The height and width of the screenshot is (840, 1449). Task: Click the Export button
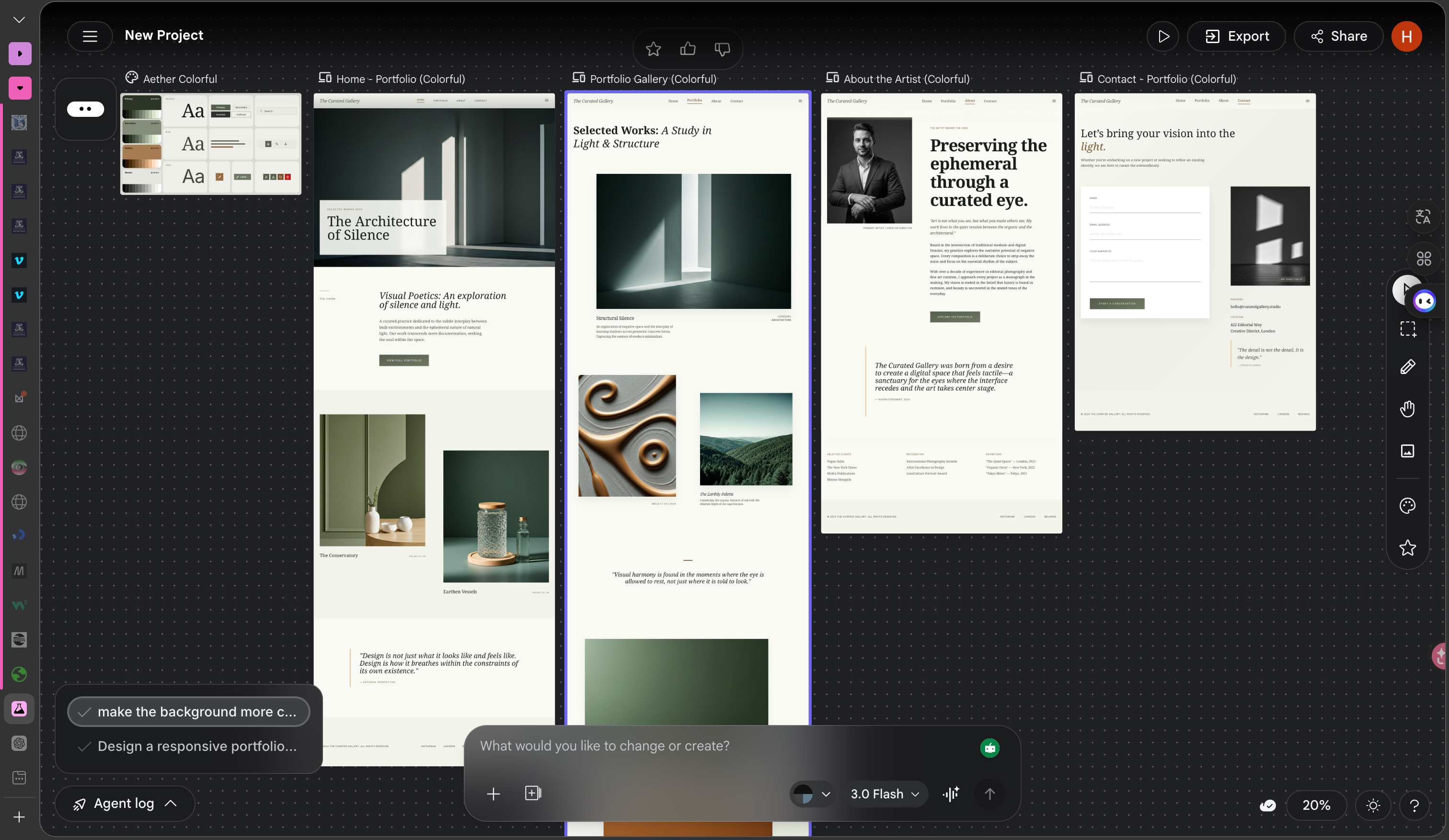(1236, 36)
